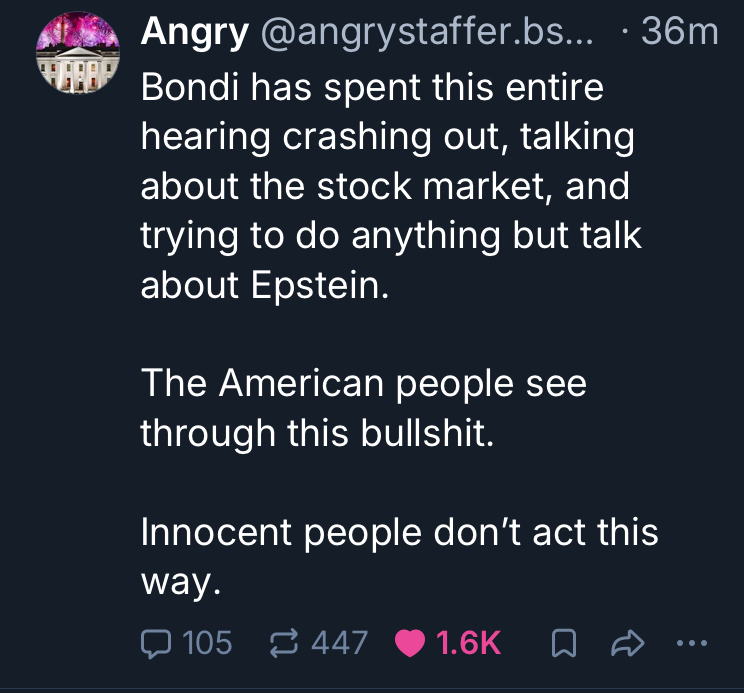Click the line "hearing crashing out, talking"

point(388,137)
